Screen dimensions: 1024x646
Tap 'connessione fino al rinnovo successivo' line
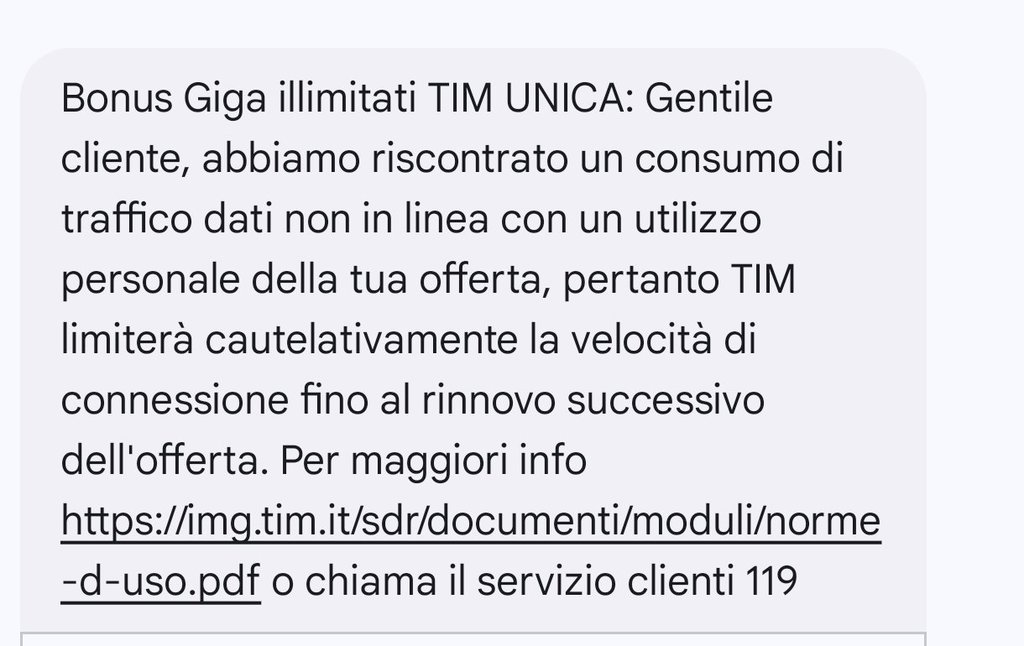coord(412,400)
